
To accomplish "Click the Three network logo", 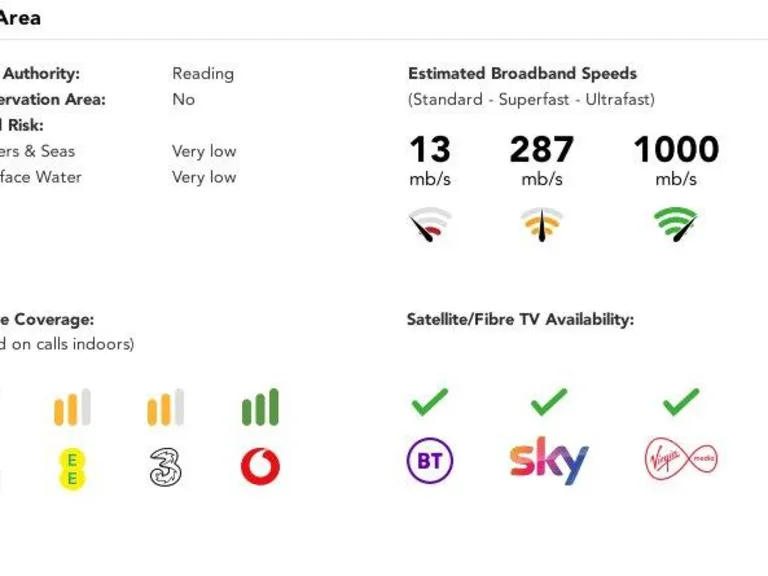I will click(165, 467).
